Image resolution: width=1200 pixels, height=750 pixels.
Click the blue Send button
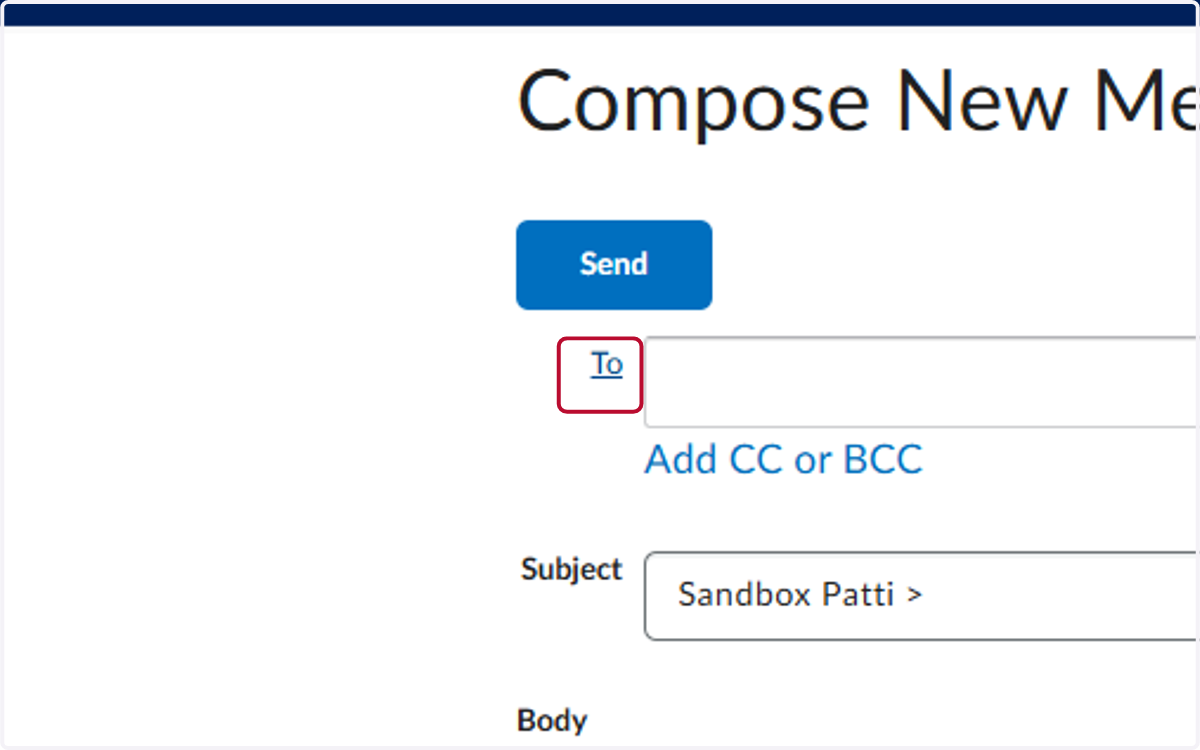(614, 265)
